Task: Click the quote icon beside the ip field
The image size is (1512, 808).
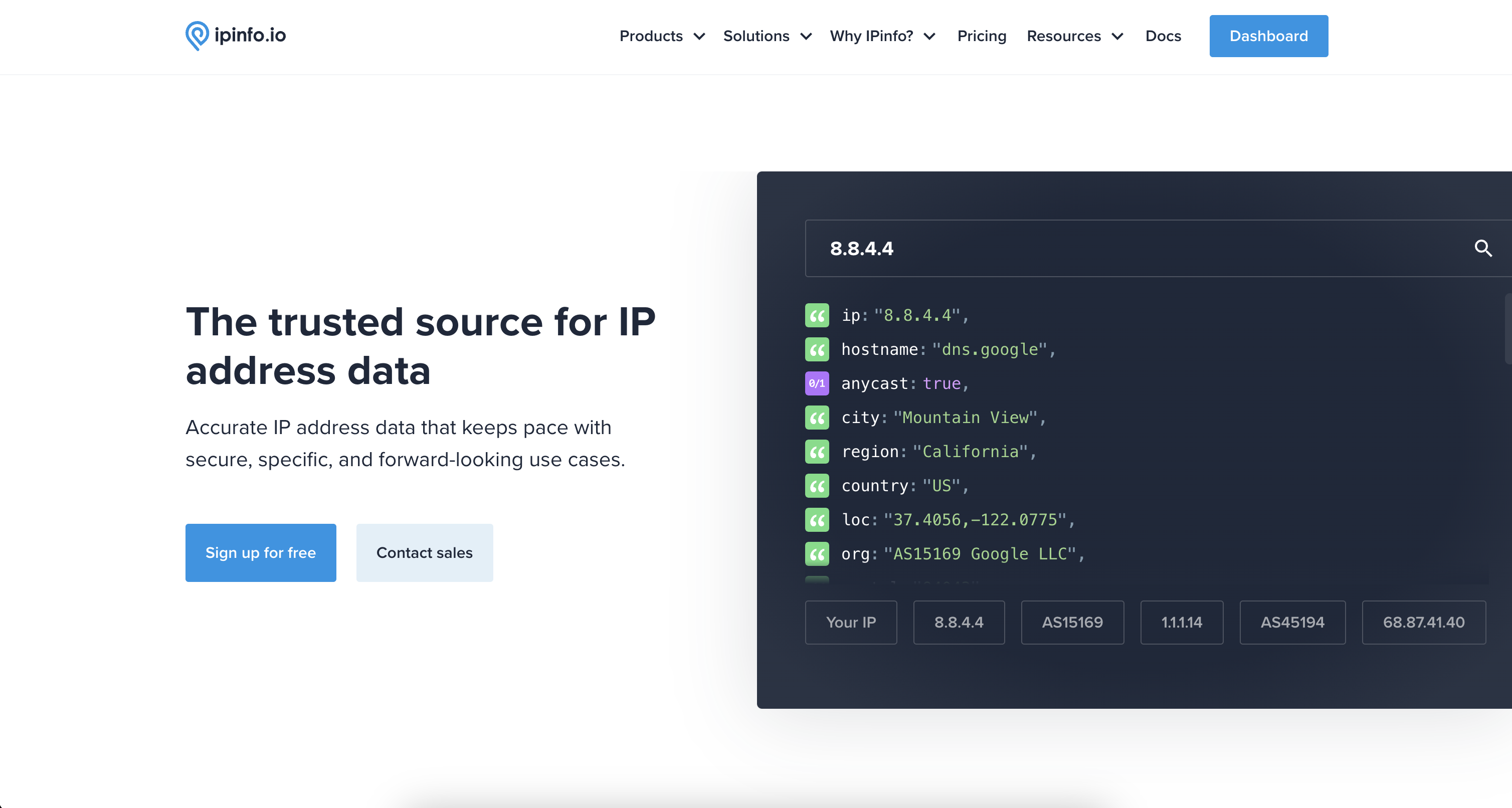Action: pyautogui.click(x=817, y=315)
